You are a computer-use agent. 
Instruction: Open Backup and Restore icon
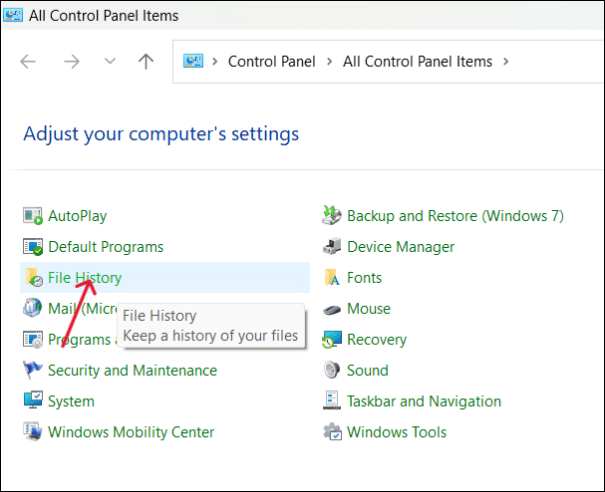tap(332, 215)
